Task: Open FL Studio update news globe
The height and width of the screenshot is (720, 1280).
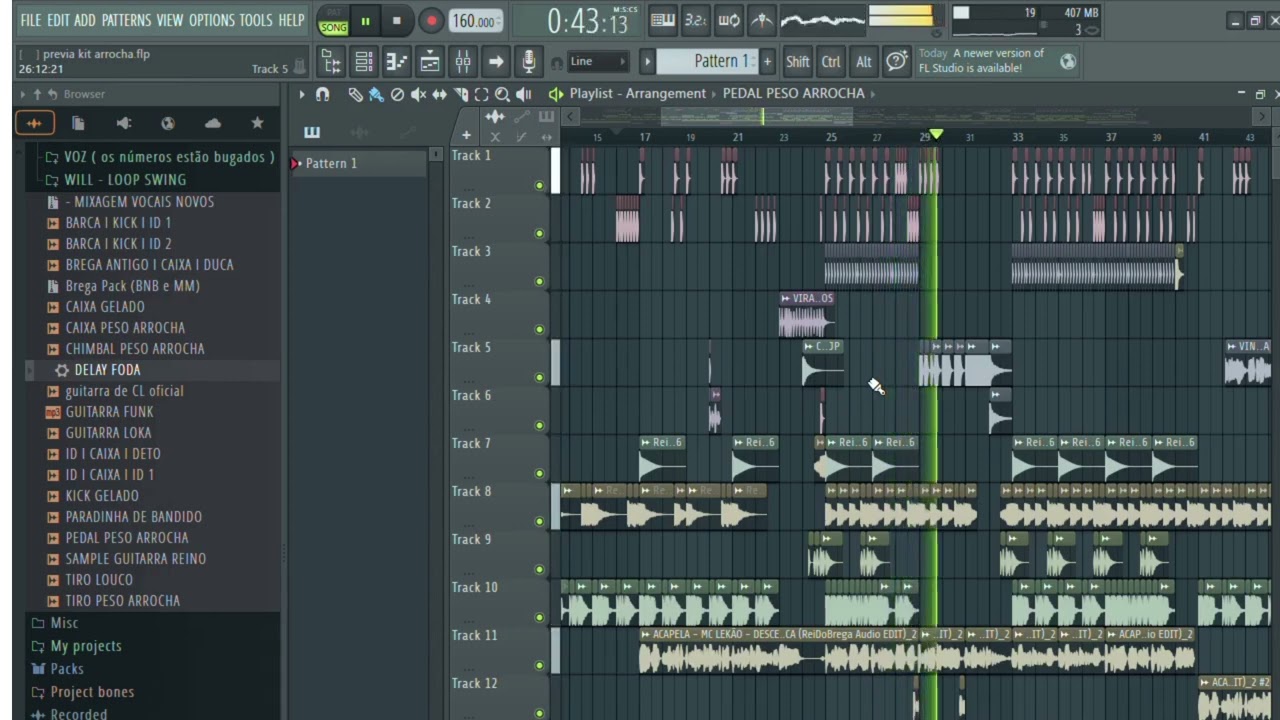Action: point(1068,62)
